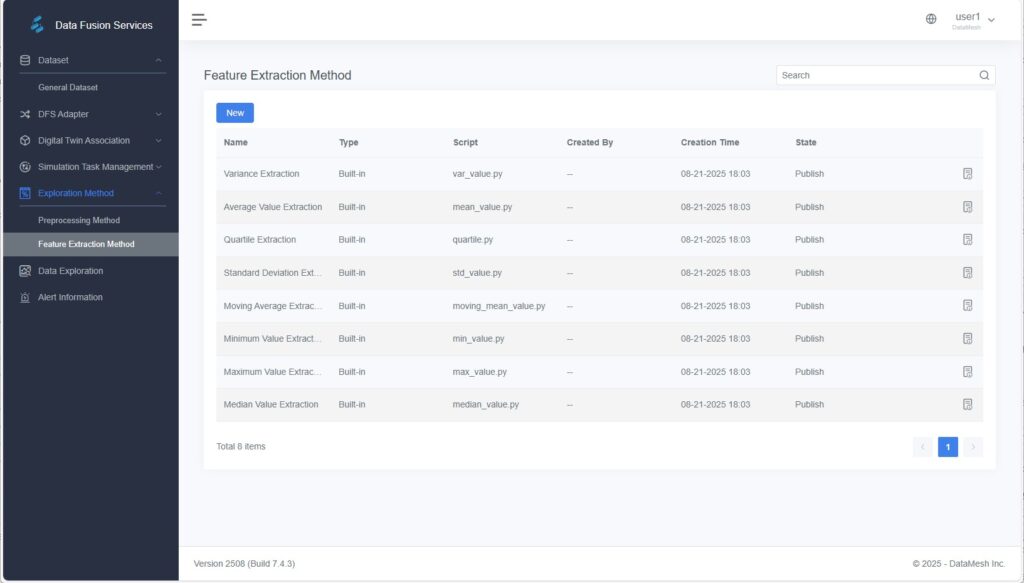Image resolution: width=1024 pixels, height=583 pixels.
Task: Open the language globe icon
Action: tap(931, 19)
